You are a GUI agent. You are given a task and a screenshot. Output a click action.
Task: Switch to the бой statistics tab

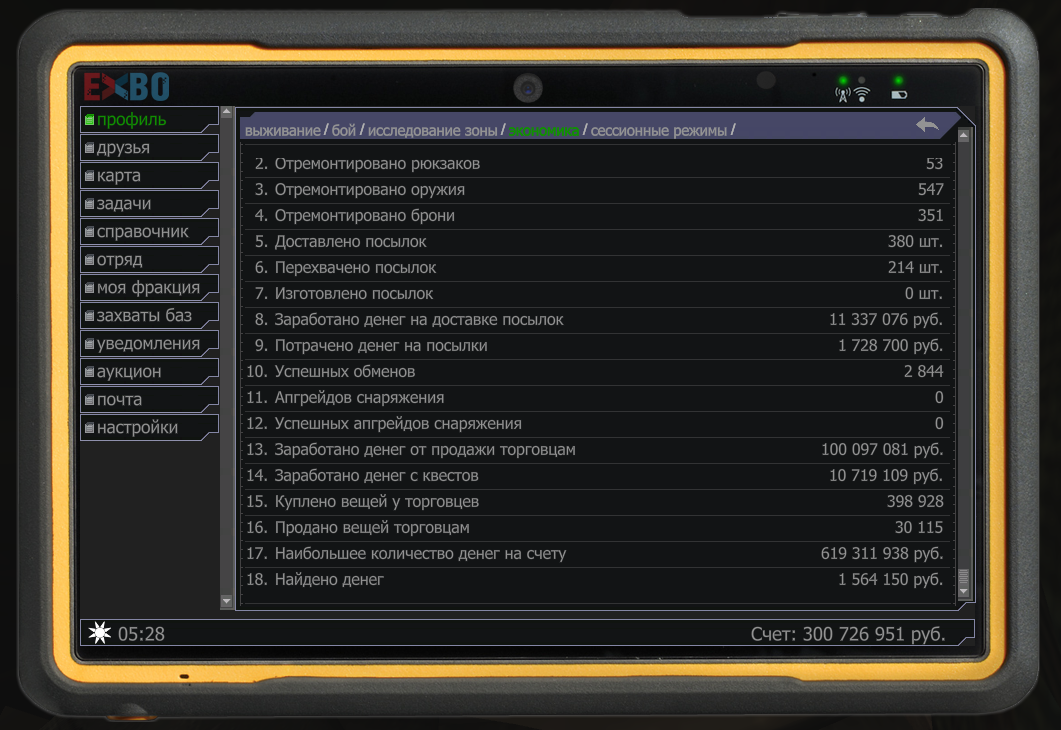coord(343,131)
